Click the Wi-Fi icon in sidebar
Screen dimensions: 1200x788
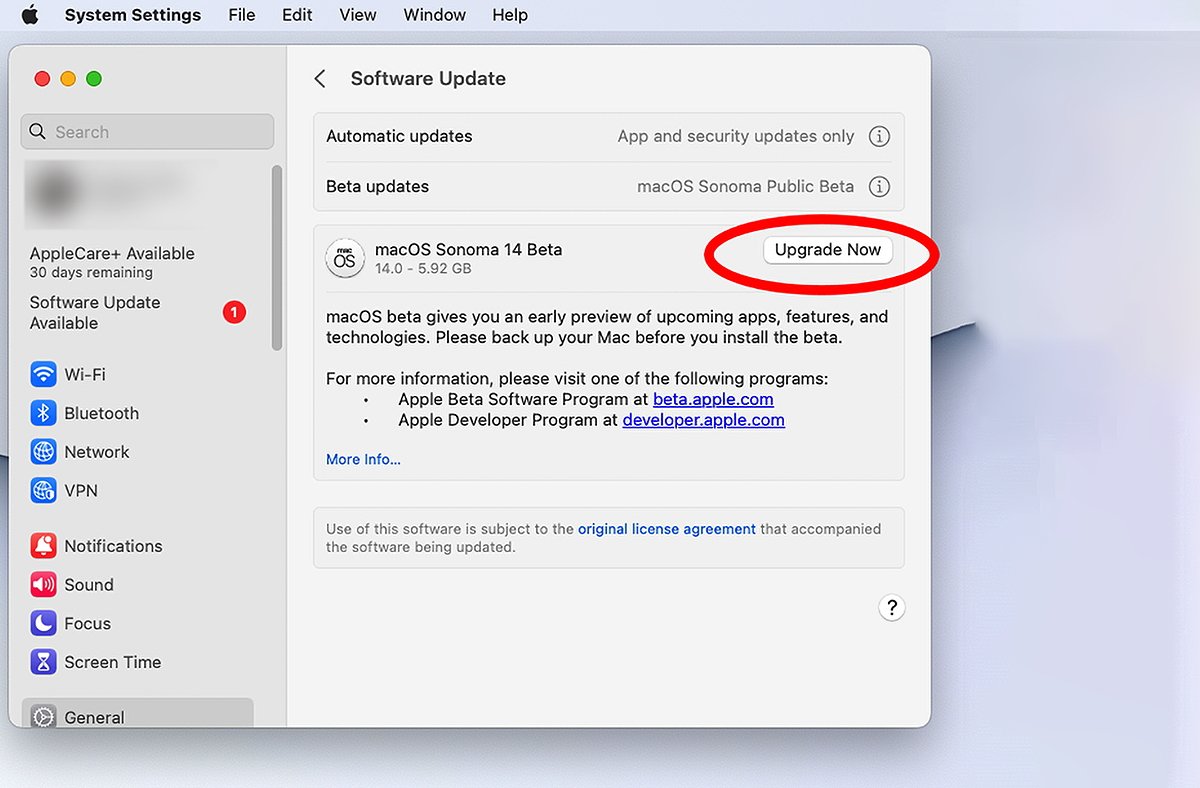tap(43, 374)
